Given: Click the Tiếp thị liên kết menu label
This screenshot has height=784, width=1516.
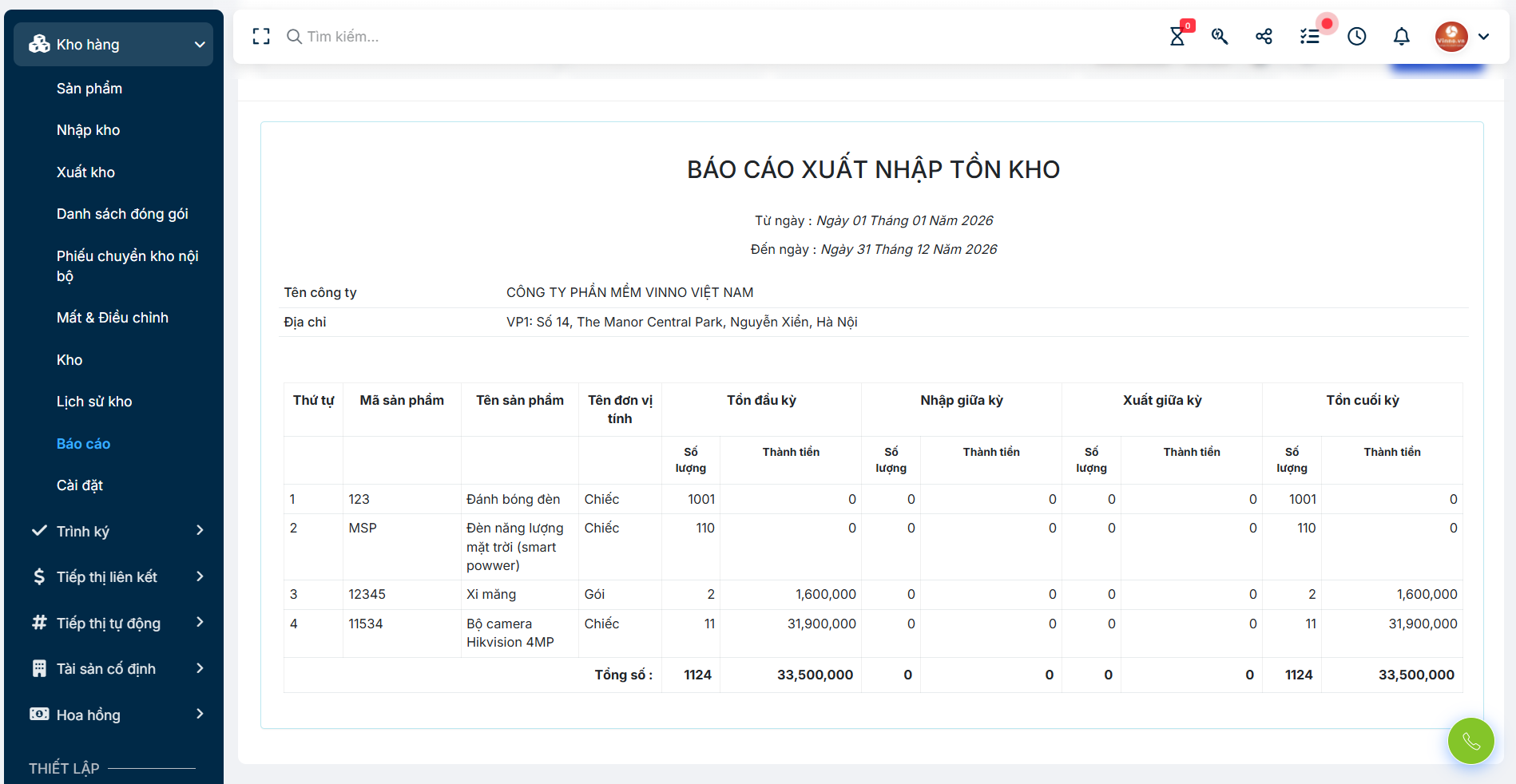Looking at the screenshot, I should 107,577.
